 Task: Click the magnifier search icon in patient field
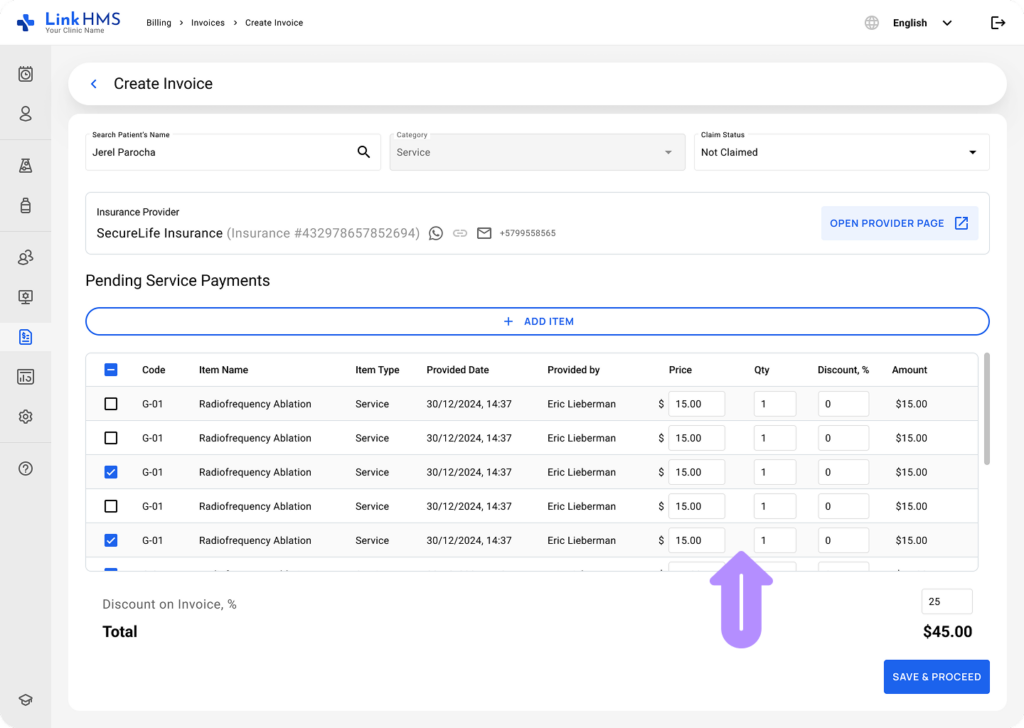click(x=364, y=152)
